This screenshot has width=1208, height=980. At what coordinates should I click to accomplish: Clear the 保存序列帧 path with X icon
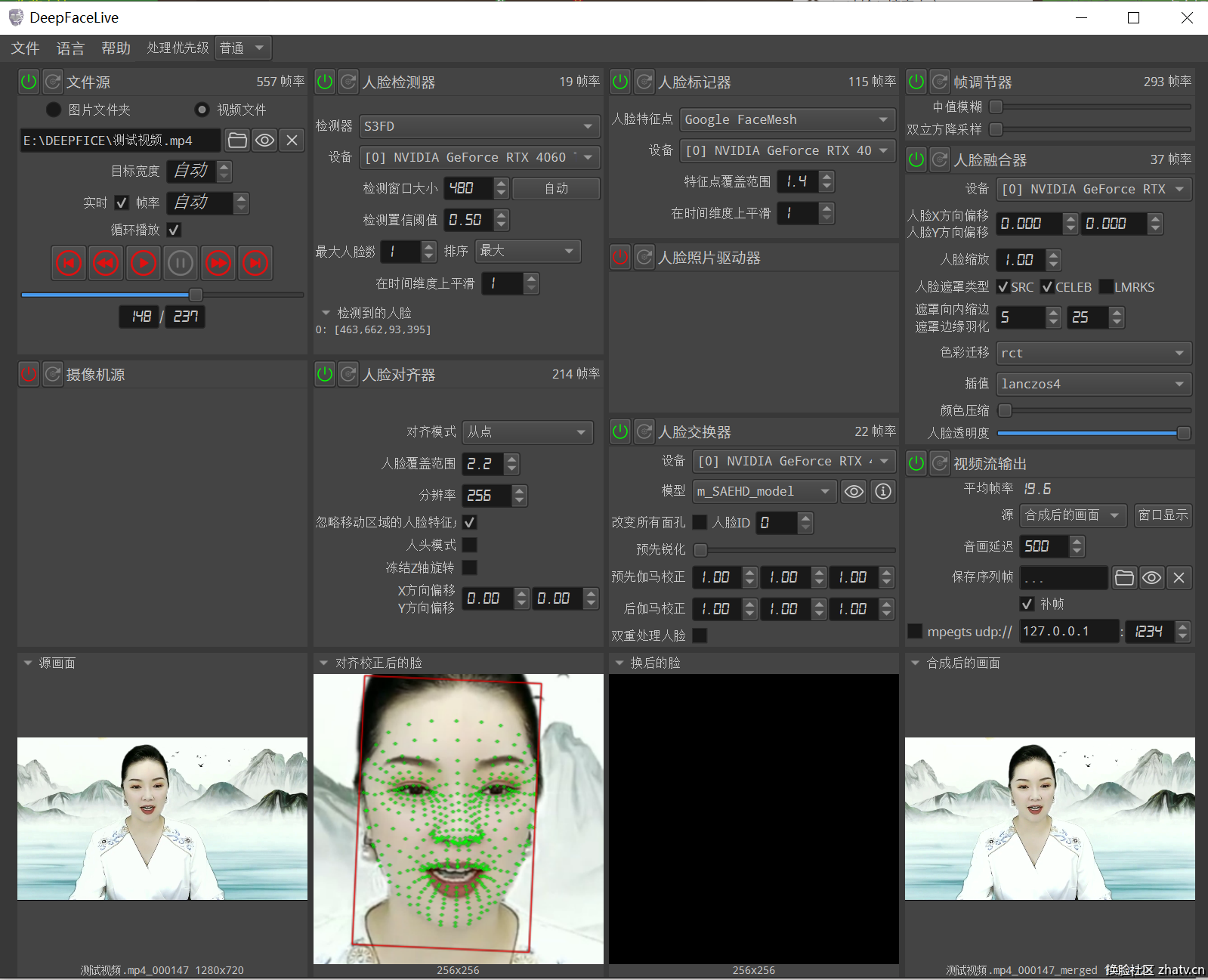pos(1179,578)
